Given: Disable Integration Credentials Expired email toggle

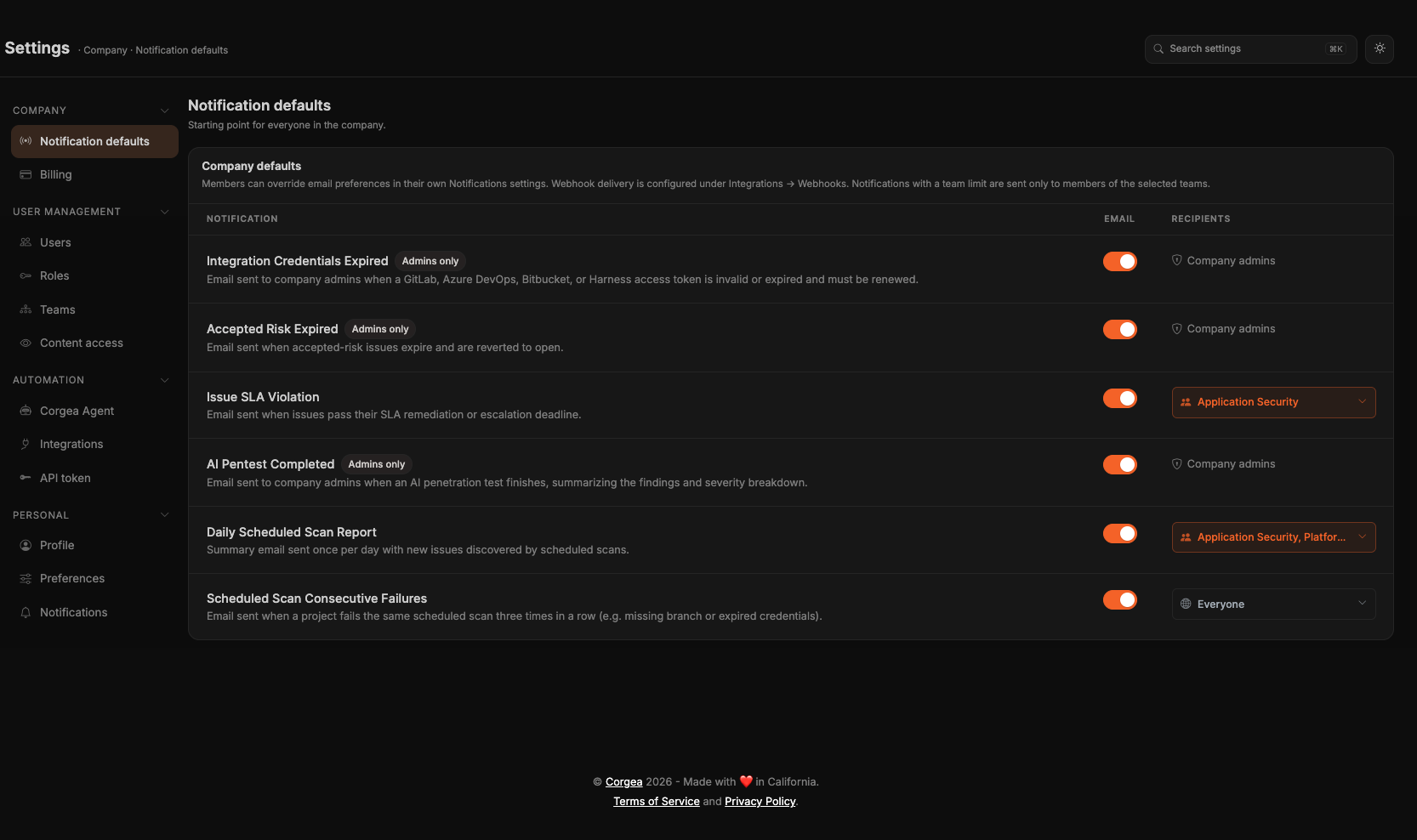Looking at the screenshot, I should (1120, 261).
